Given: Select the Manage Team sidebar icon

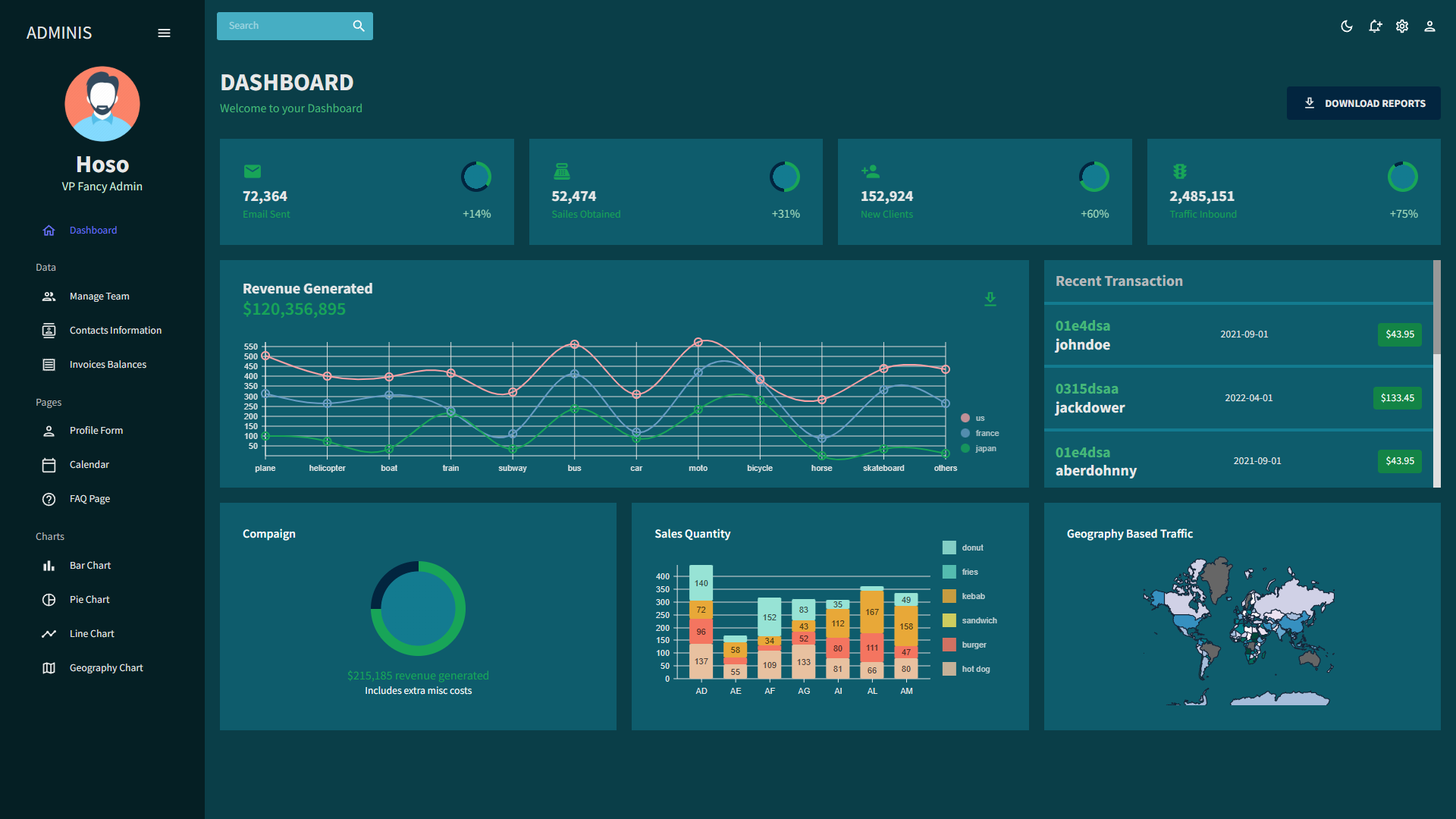Looking at the screenshot, I should coord(49,296).
